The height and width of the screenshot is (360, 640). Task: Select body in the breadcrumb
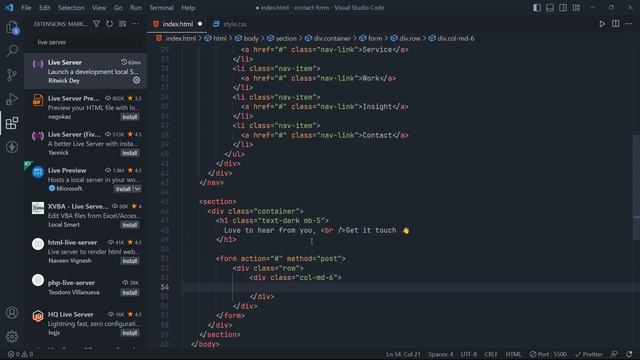(x=247, y=38)
